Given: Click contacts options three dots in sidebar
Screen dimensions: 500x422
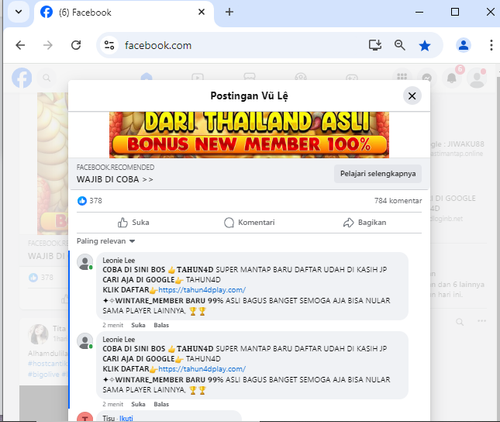Looking at the screenshot, I should pyautogui.click(x=482, y=321).
